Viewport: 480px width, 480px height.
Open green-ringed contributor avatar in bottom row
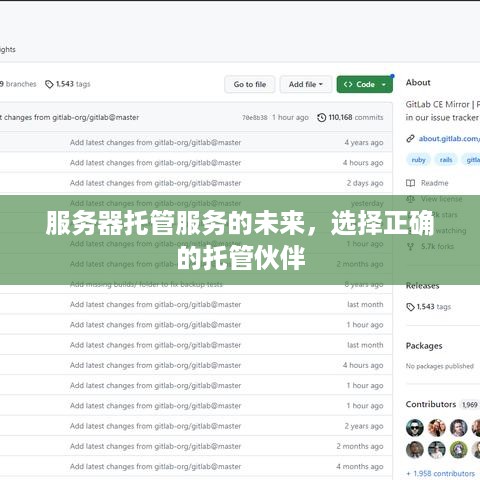[x=459, y=450]
